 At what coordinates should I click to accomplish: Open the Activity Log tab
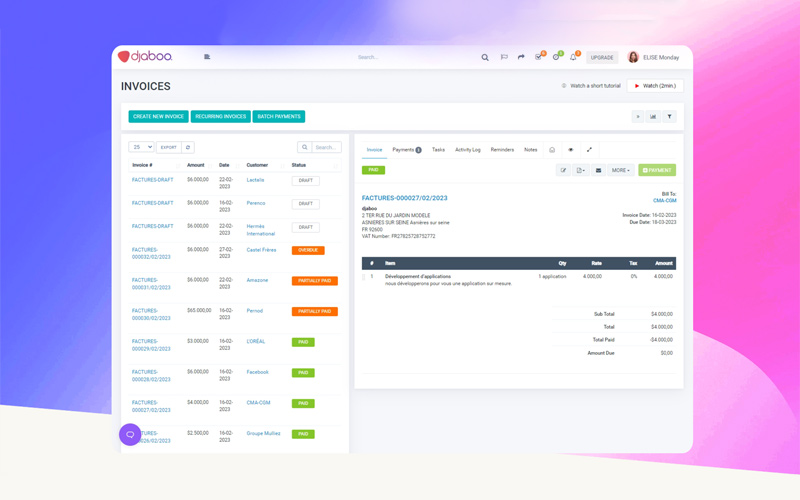467,150
